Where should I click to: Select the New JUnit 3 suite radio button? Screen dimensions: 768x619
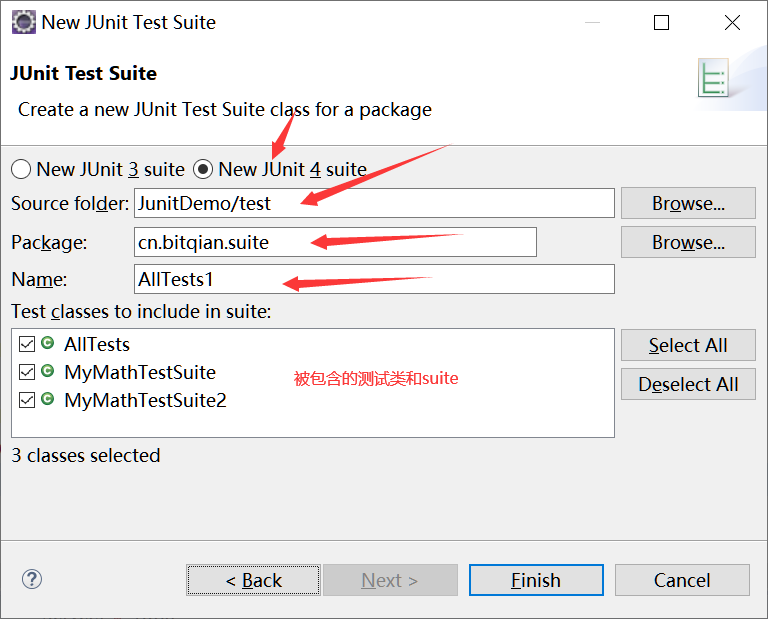[x=21, y=169]
